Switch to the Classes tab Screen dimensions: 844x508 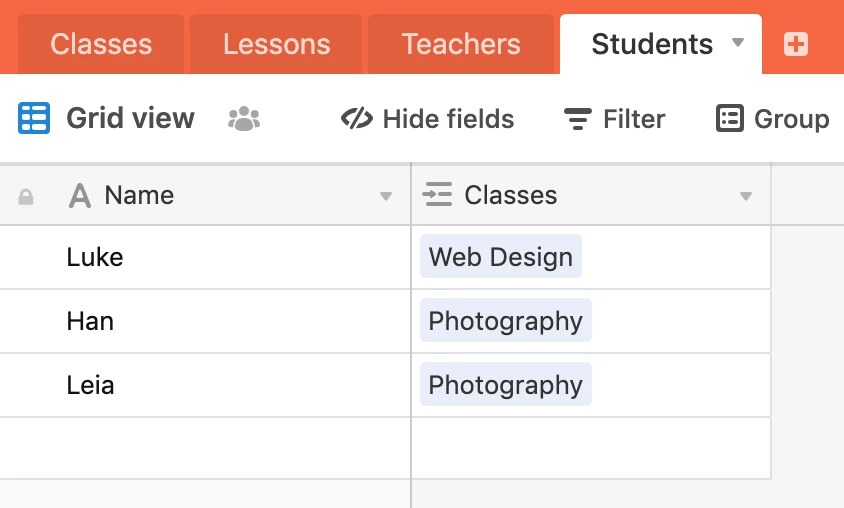click(101, 44)
